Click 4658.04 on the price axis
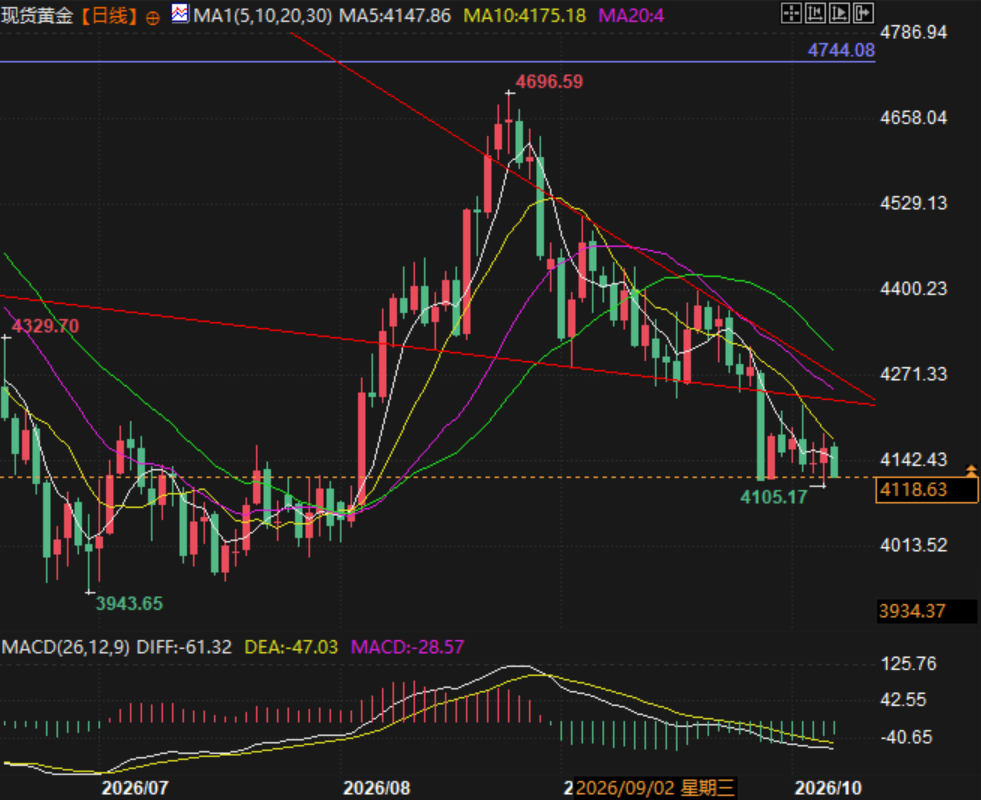 click(913, 118)
